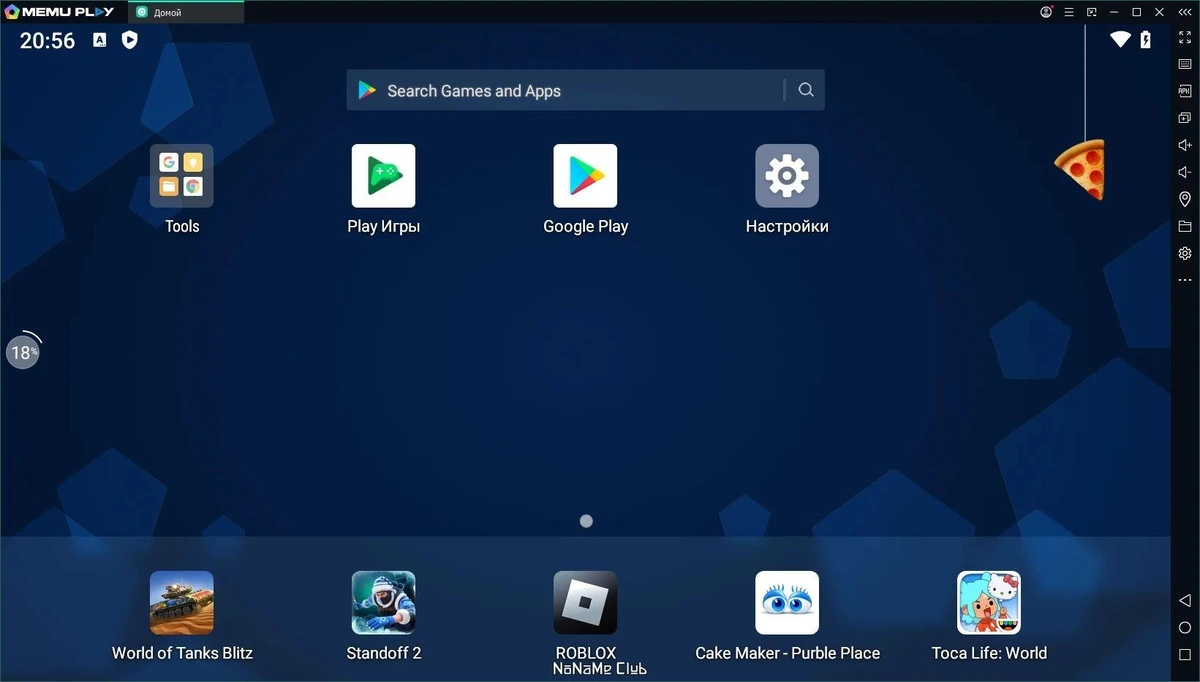The height and width of the screenshot is (682, 1200).
Task: Open the MEmu account profile icon
Action: [x=1046, y=12]
